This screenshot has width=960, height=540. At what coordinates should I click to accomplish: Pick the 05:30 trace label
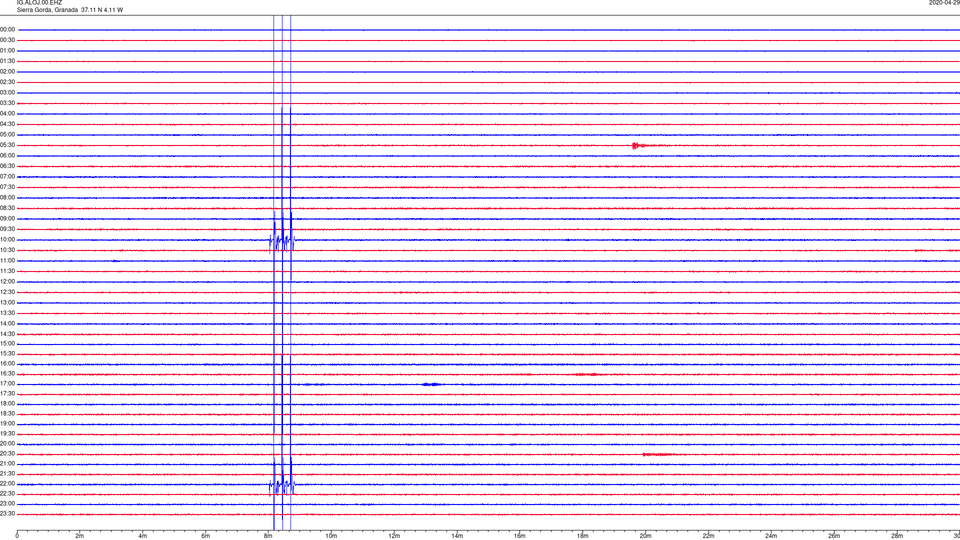7,145
